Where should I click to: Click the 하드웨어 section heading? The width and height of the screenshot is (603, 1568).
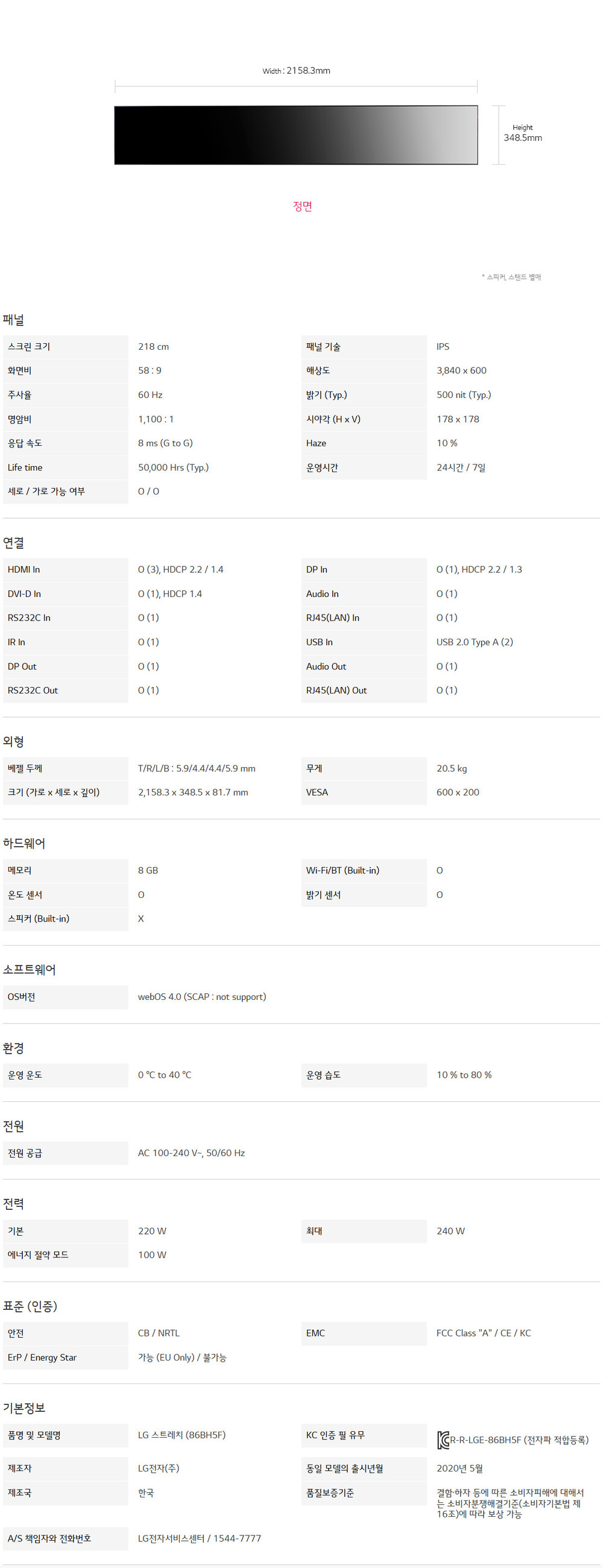[x=24, y=843]
